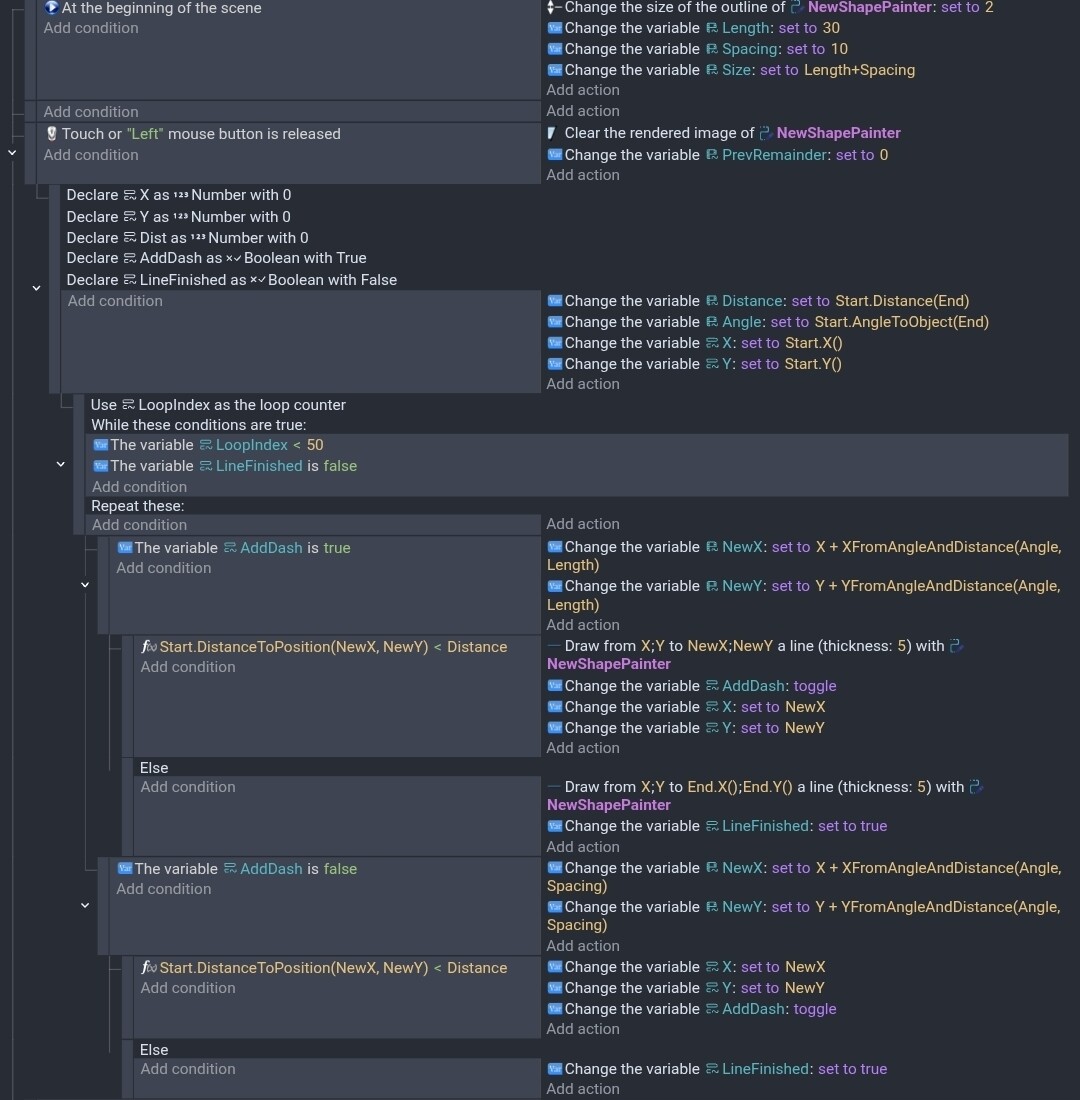Collapse the While loop event
1080x1100 pixels.
pos(61,464)
